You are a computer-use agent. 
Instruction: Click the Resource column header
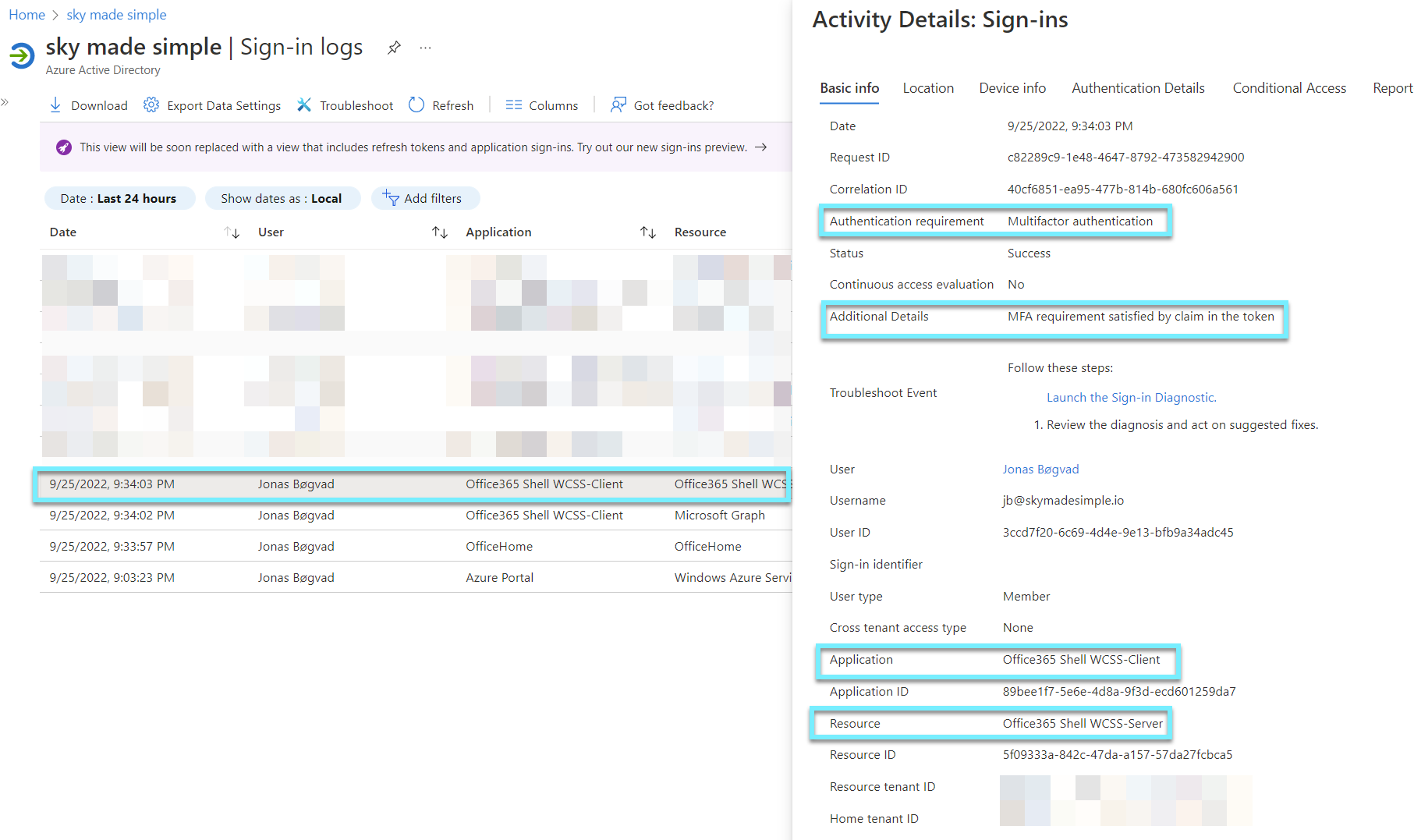(700, 232)
